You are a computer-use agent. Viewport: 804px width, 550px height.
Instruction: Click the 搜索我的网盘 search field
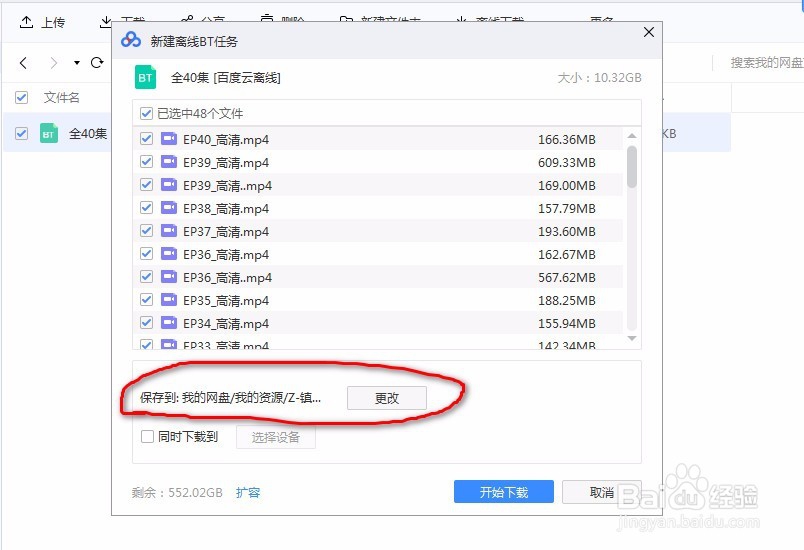tap(766, 63)
